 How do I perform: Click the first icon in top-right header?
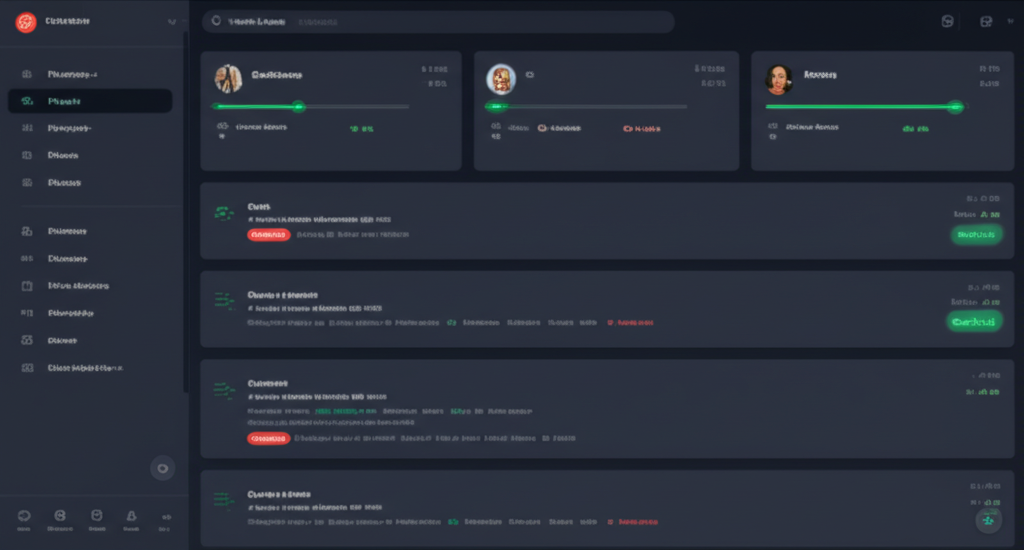[x=947, y=22]
